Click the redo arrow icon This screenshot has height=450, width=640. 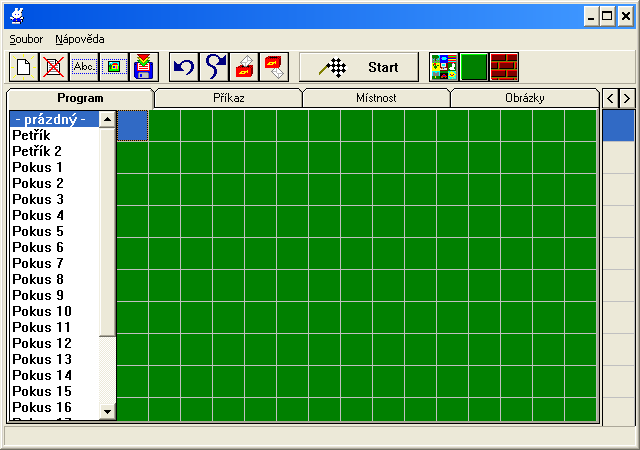215,67
